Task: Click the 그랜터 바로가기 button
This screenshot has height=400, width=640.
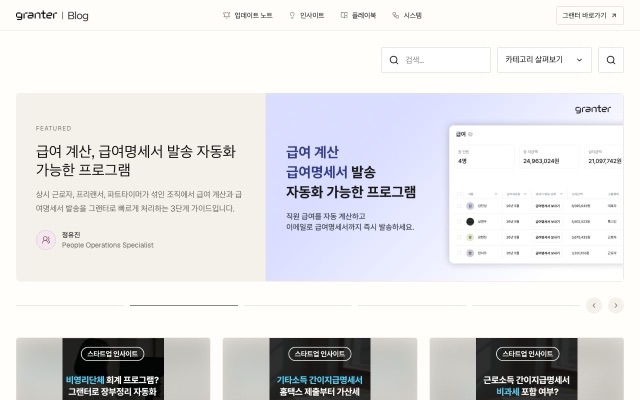Action: coord(590,16)
